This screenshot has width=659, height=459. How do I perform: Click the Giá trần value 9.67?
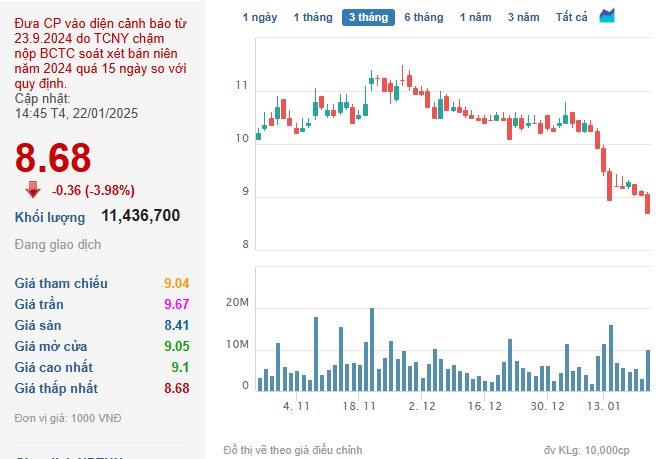coord(176,305)
